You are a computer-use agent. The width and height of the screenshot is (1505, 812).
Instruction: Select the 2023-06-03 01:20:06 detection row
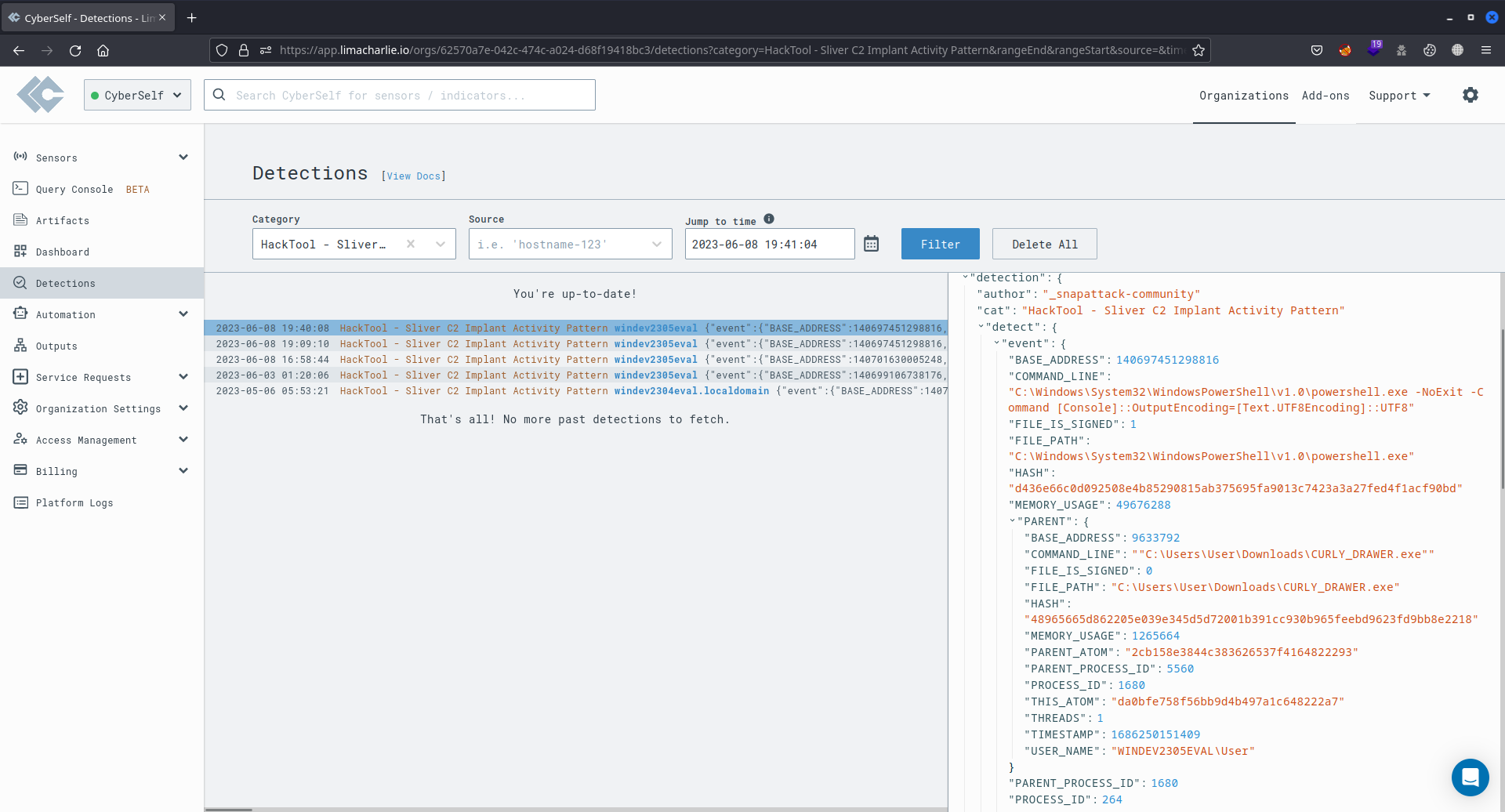click(x=576, y=375)
